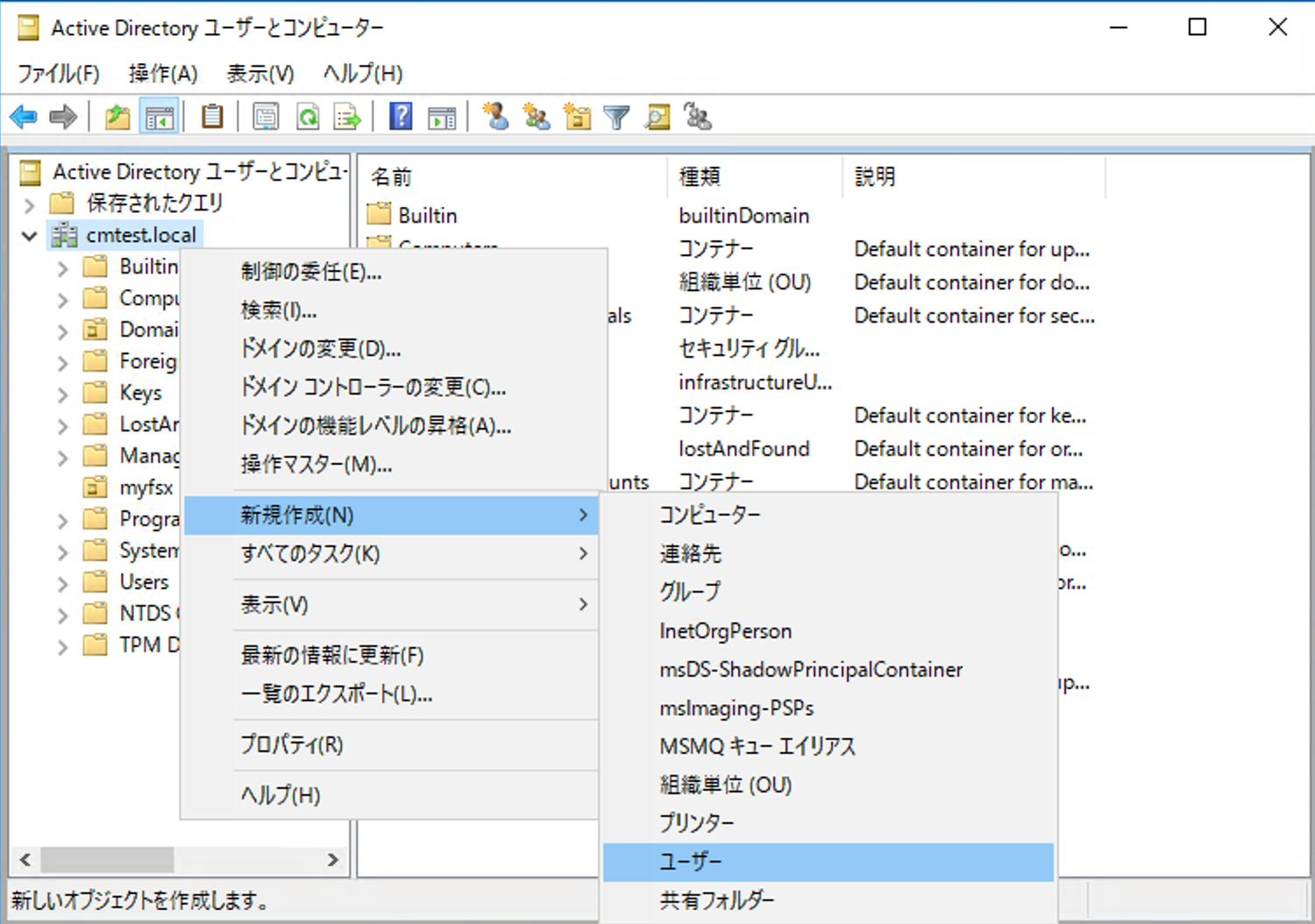This screenshot has width=1315, height=924.
Task: Click 一覧のエクスポート(L)... entry
Action: coord(390,694)
